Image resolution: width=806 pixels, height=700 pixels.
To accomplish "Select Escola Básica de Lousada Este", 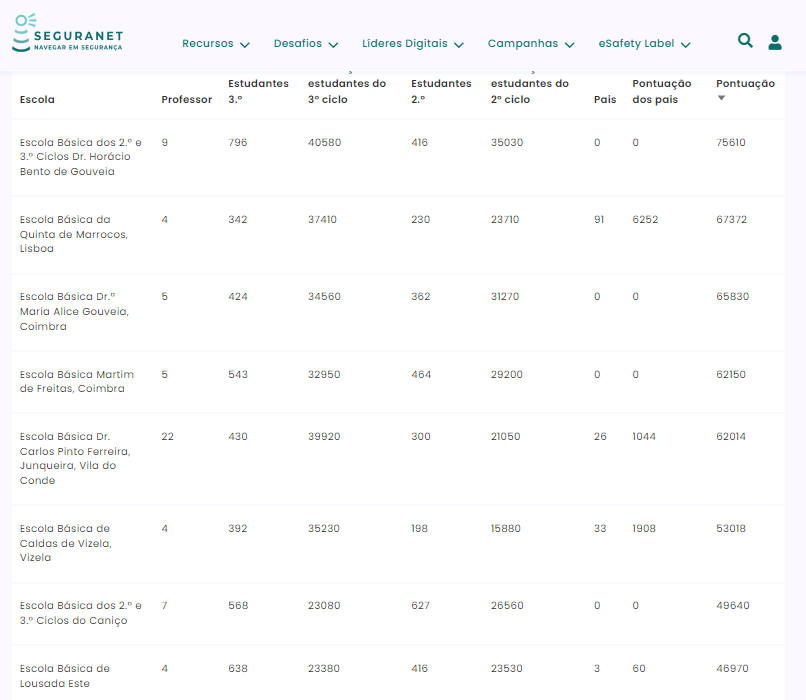I will [65, 676].
